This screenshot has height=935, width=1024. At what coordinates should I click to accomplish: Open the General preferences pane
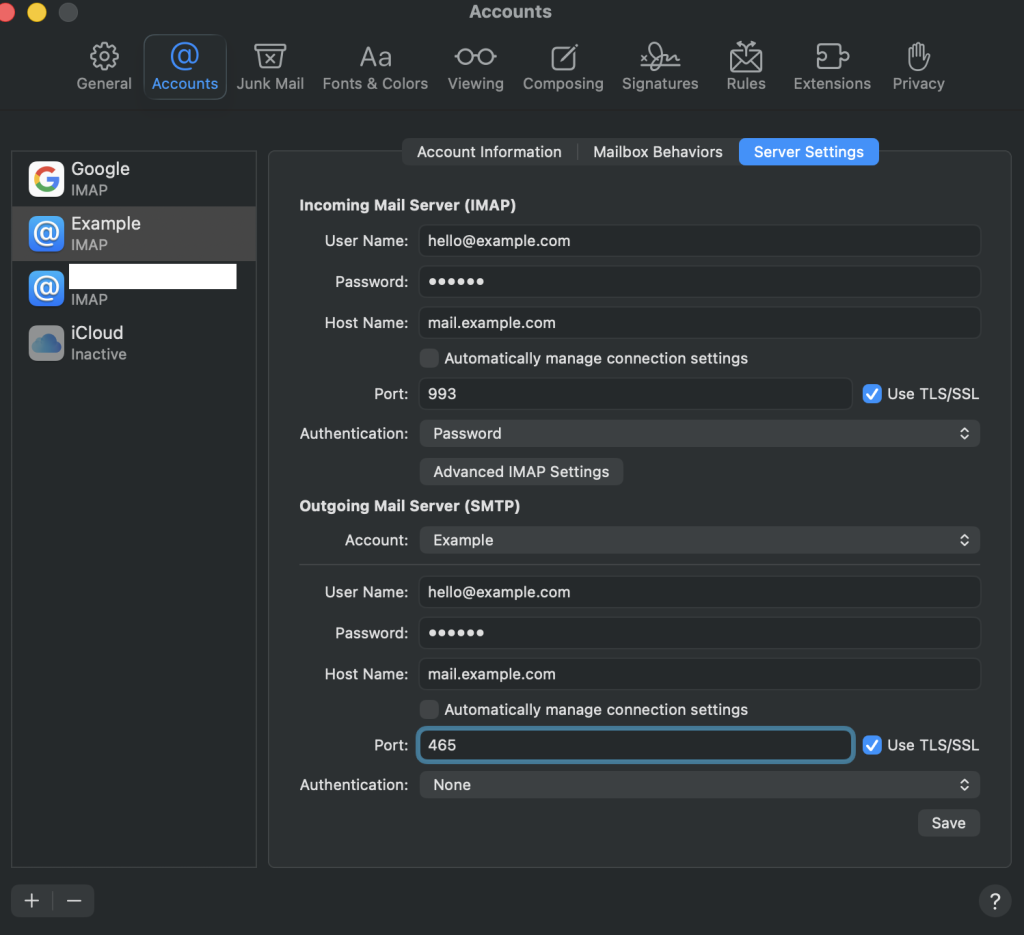click(x=104, y=67)
